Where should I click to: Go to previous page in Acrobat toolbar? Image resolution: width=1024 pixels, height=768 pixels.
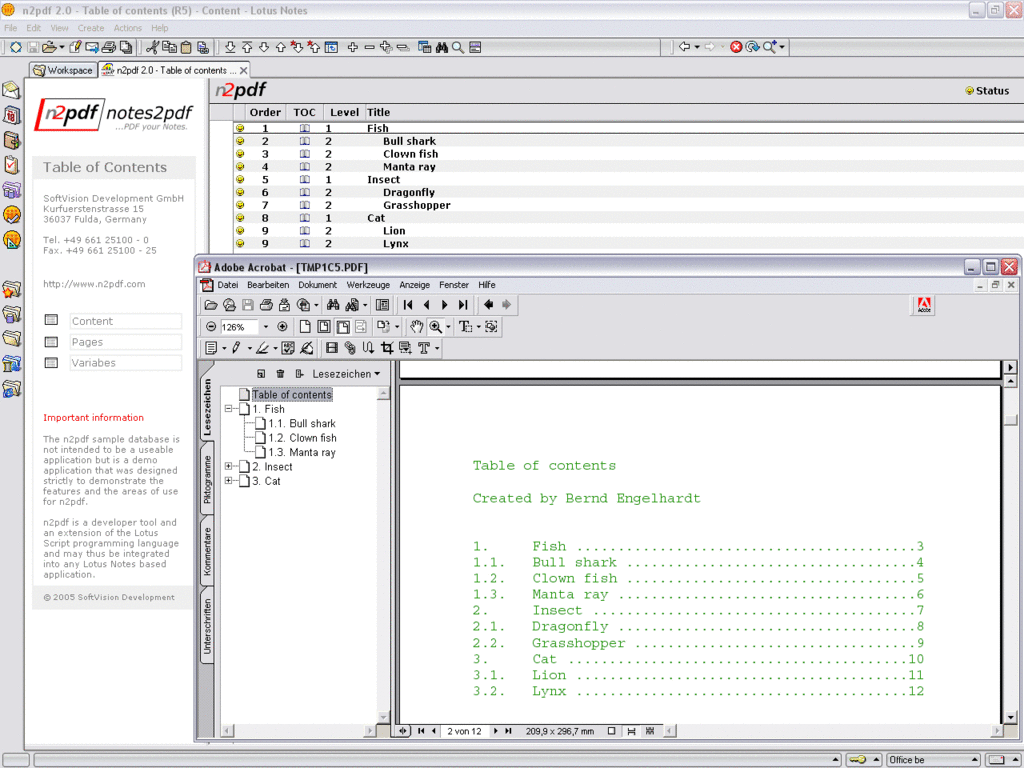point(426,305)
